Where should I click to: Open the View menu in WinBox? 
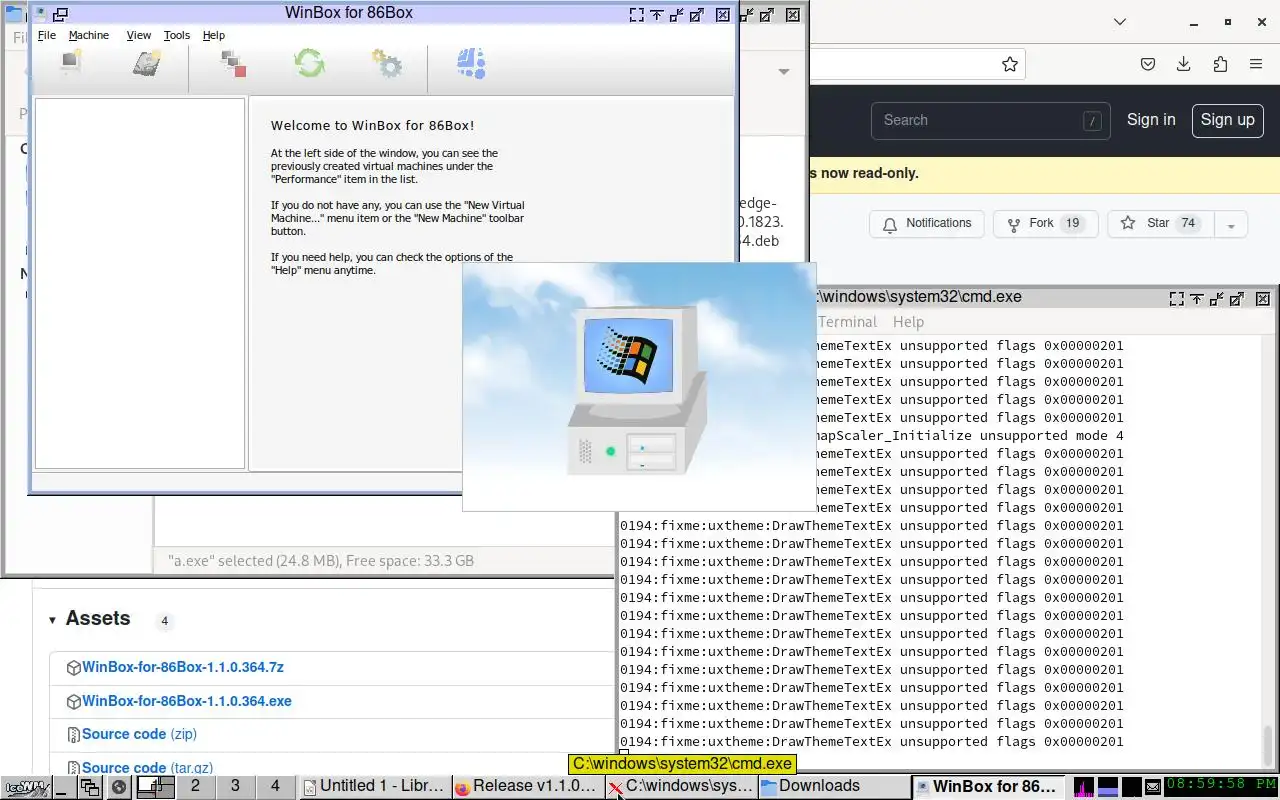tap(139, 35)
